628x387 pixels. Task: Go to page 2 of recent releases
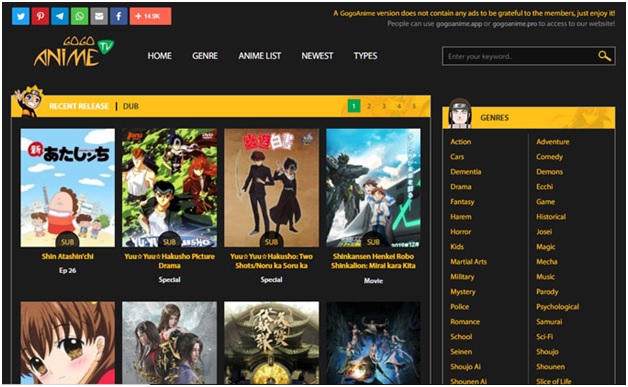[369, 106]
